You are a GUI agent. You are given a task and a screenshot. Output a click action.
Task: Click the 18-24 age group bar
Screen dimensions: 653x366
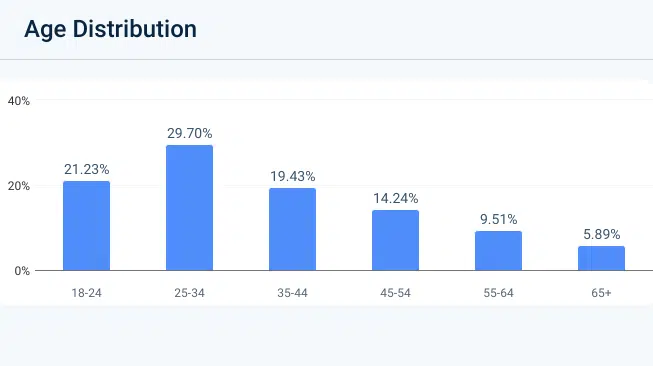(x=87, y=226)
